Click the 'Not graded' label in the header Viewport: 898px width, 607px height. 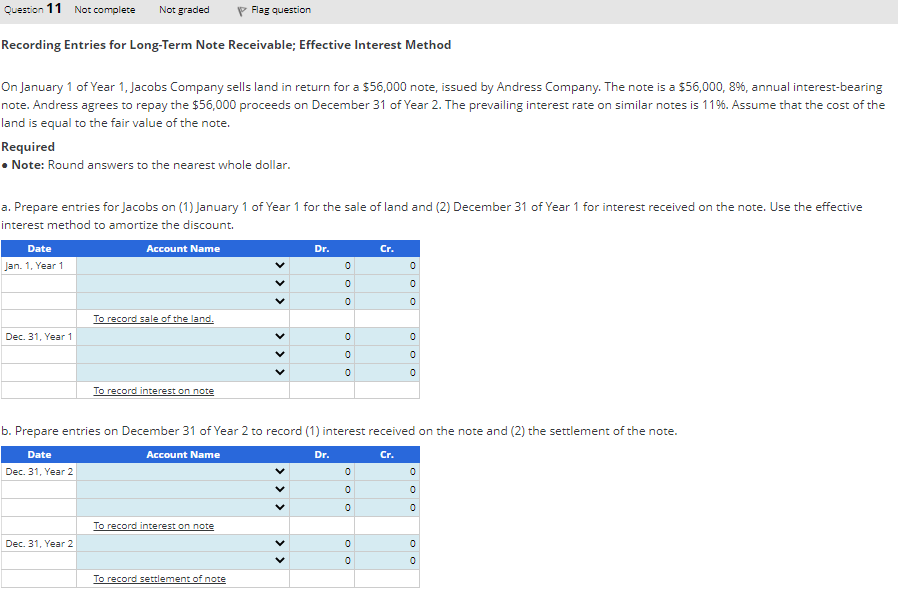[x=184, y=9]
